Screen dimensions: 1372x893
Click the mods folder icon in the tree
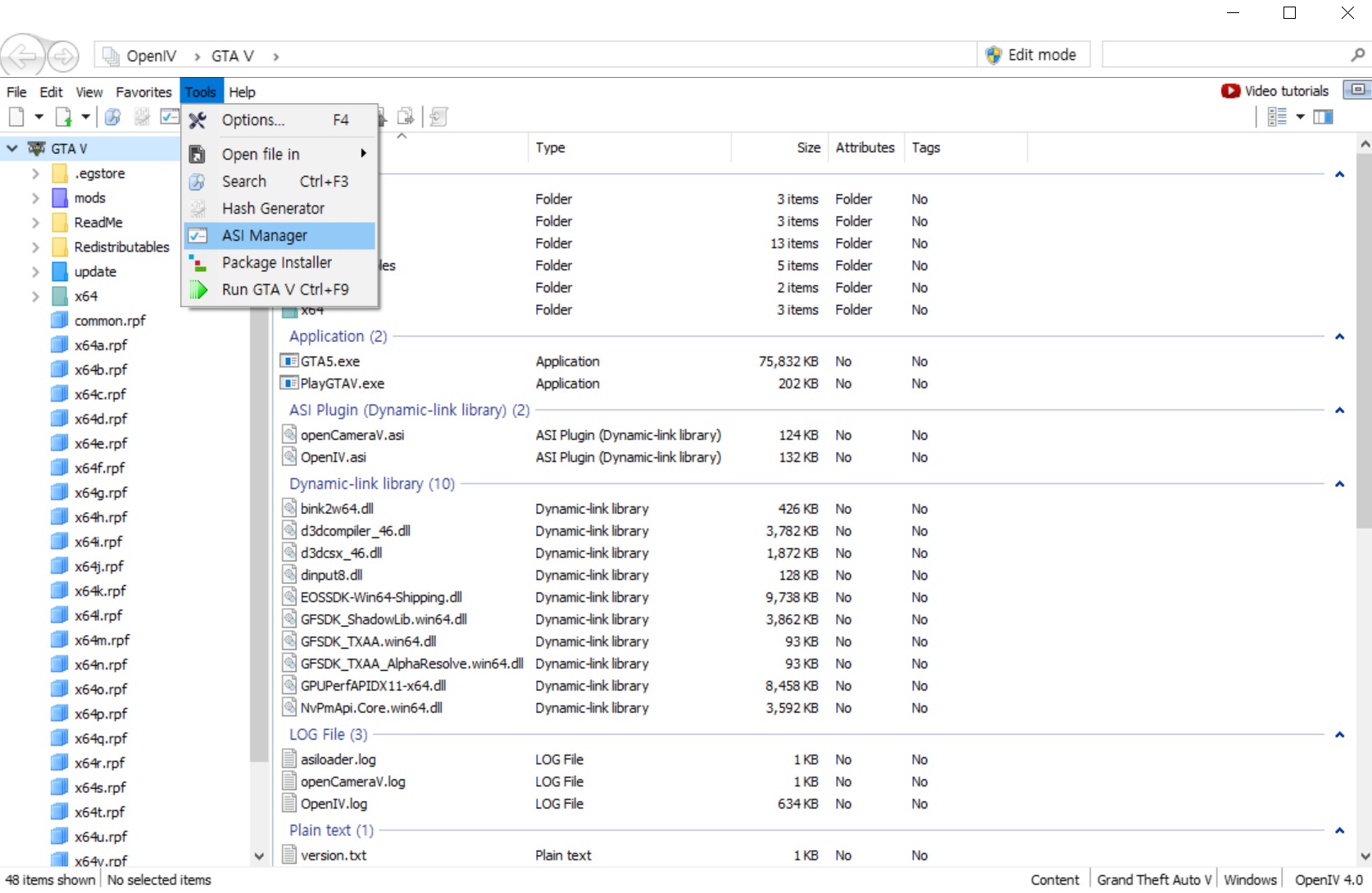point(60,197)
